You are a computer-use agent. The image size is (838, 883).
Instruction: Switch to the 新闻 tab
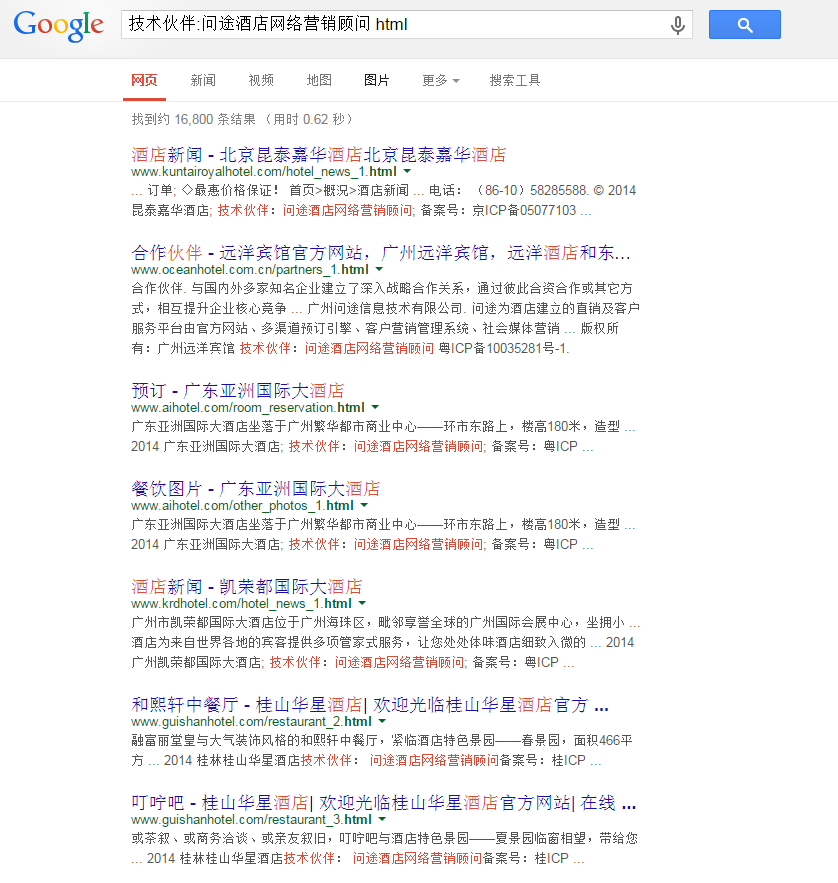pos(203,80)
